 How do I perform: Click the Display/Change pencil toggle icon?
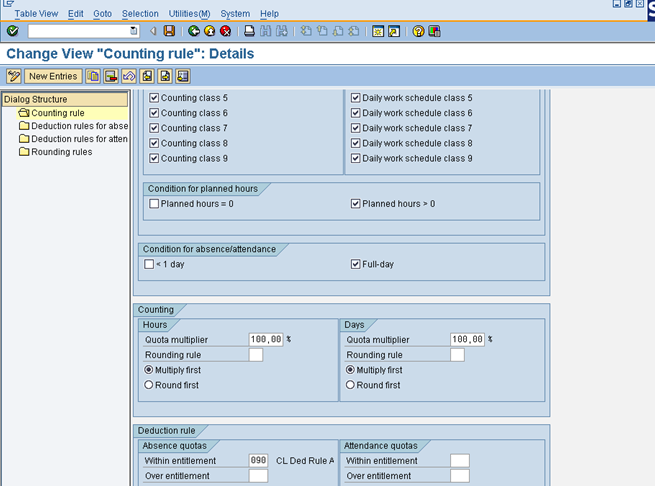14,76
